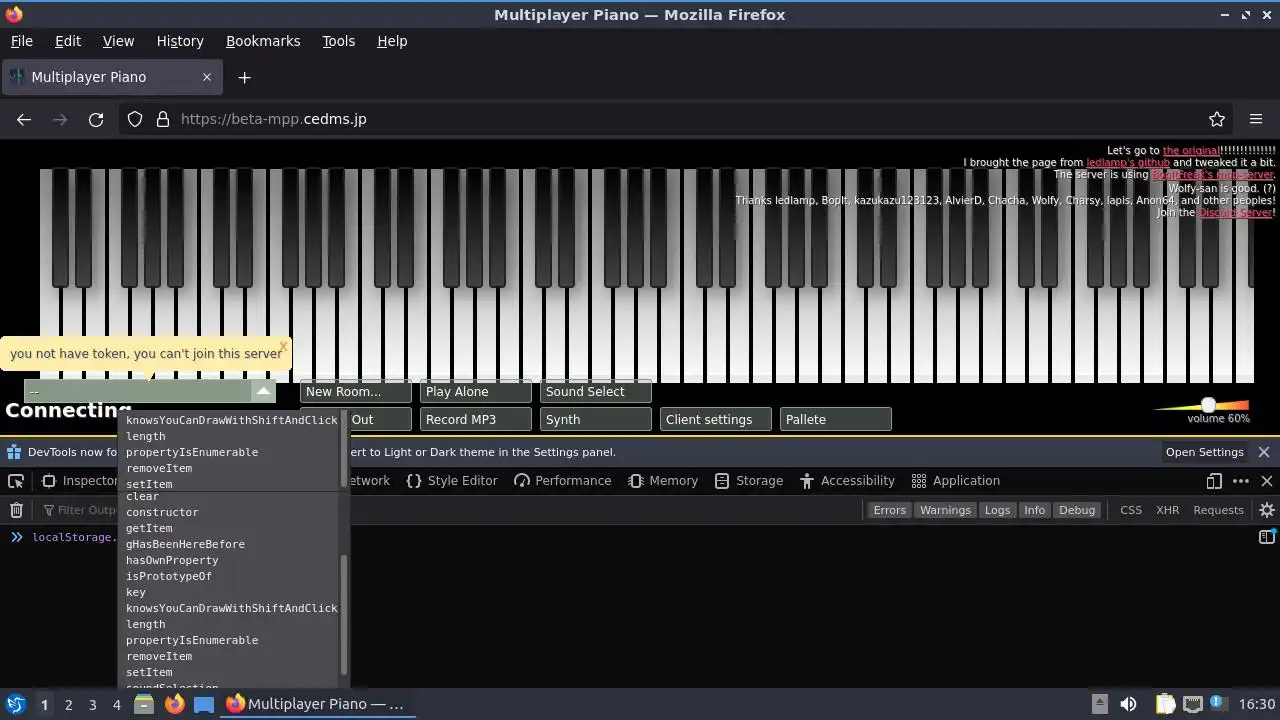Start recording with Record MP3 button
Image resolution: width=1280 pixels, height=720 pixels.
(476, 420)
